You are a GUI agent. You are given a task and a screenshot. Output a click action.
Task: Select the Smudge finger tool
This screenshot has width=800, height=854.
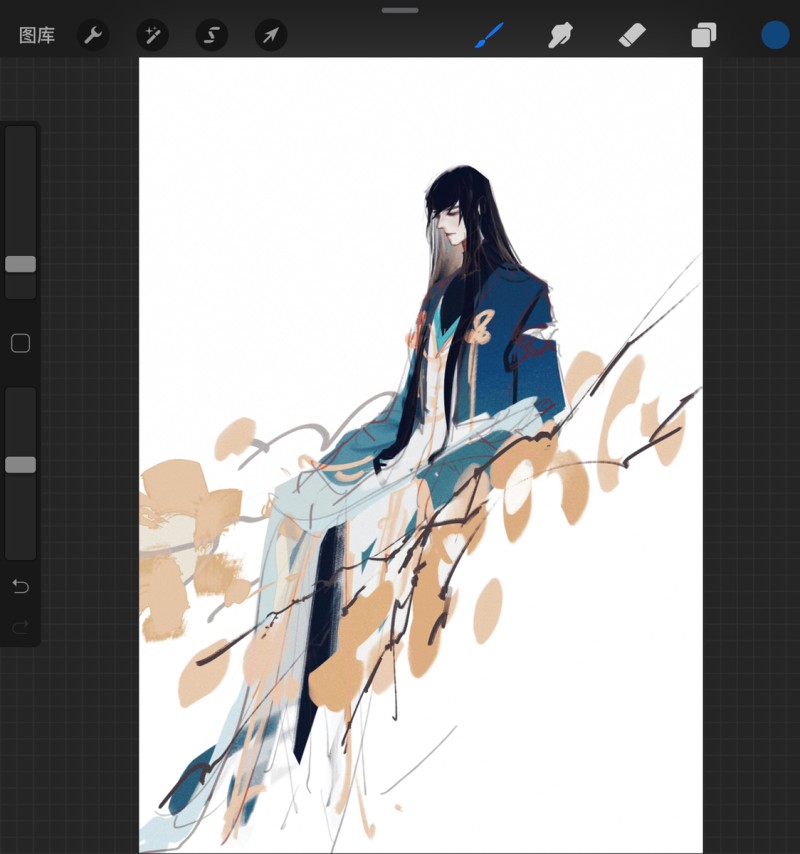pyautogui.click(x=560, y=35)
